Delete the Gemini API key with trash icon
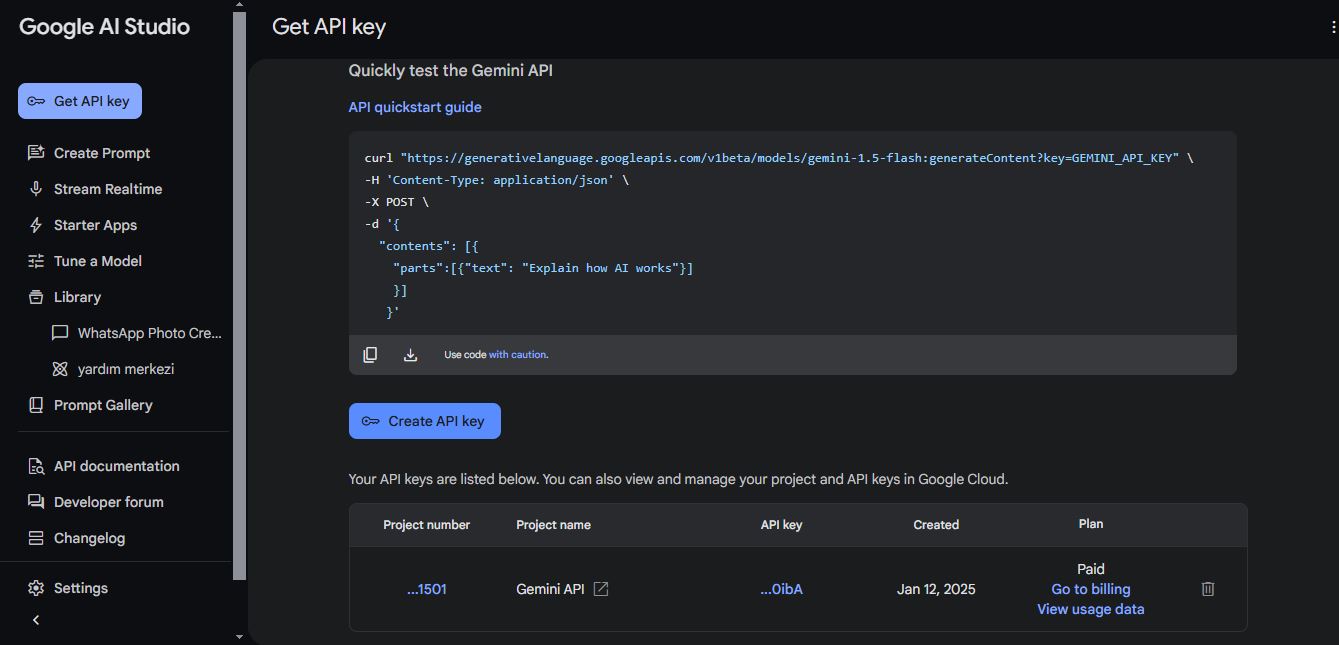Image resolution: width=1339 pixels, height=645 pixels. click(1208, 589)
